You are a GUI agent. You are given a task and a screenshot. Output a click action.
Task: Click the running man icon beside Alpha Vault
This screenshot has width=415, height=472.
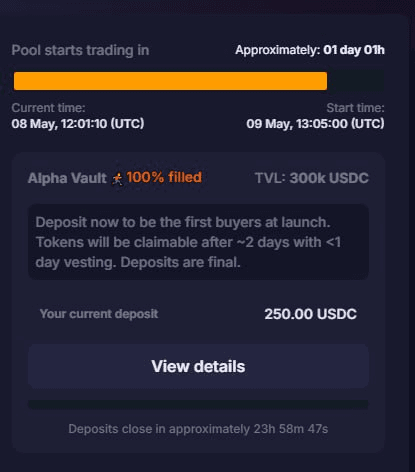click(117, 179)
